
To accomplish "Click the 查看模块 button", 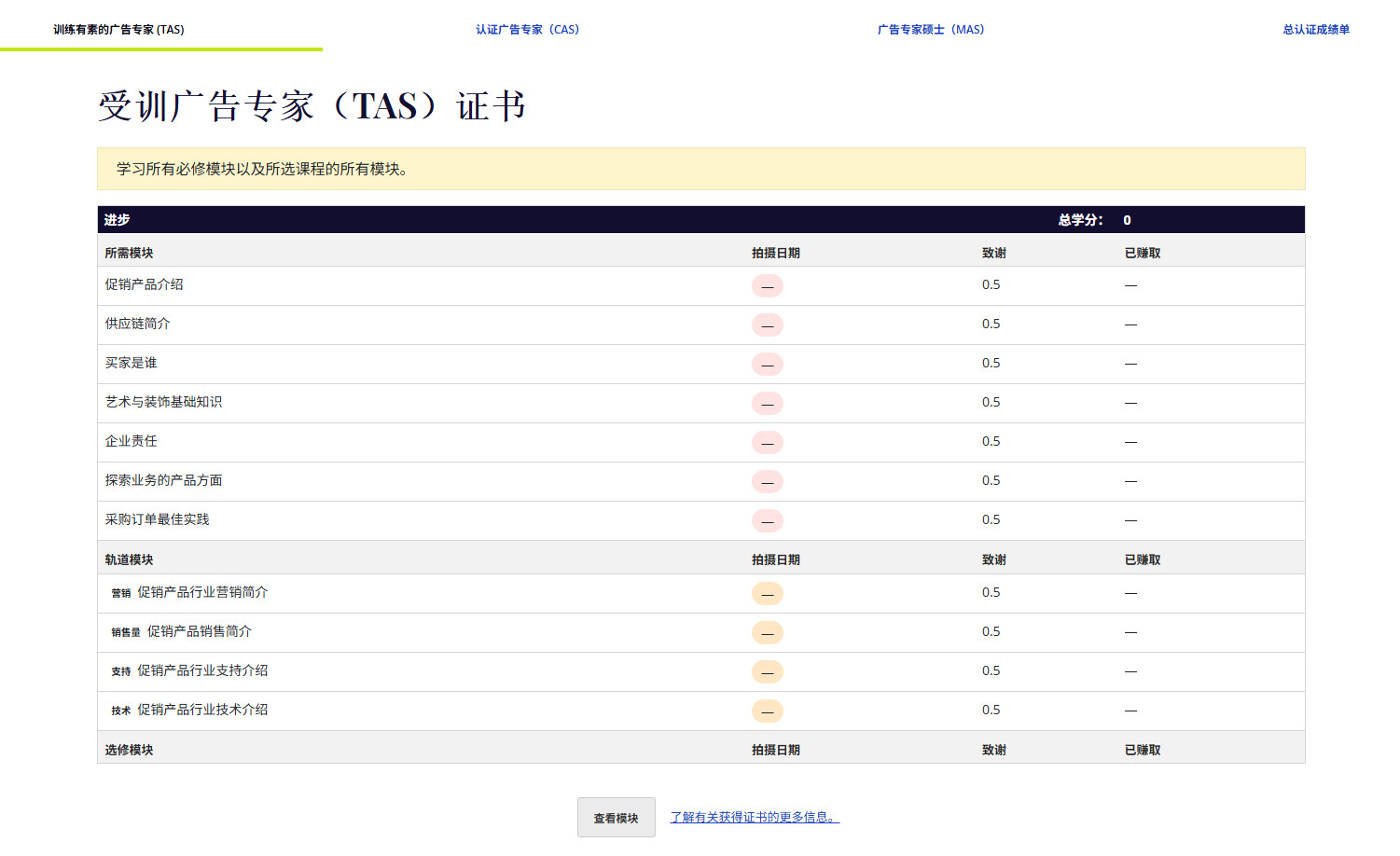I will 616,818.
